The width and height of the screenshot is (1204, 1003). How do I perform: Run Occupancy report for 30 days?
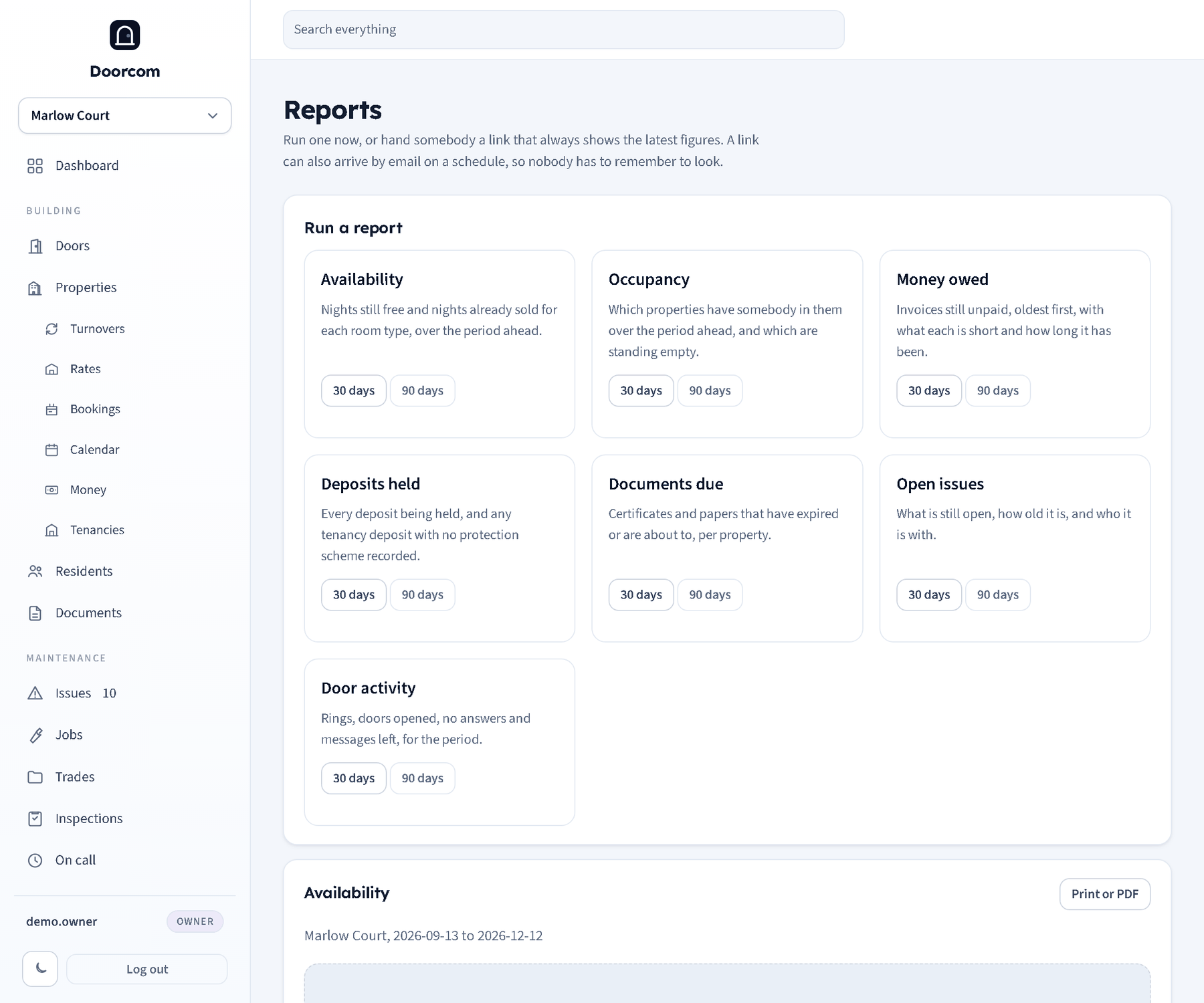(x=641, y=391)
